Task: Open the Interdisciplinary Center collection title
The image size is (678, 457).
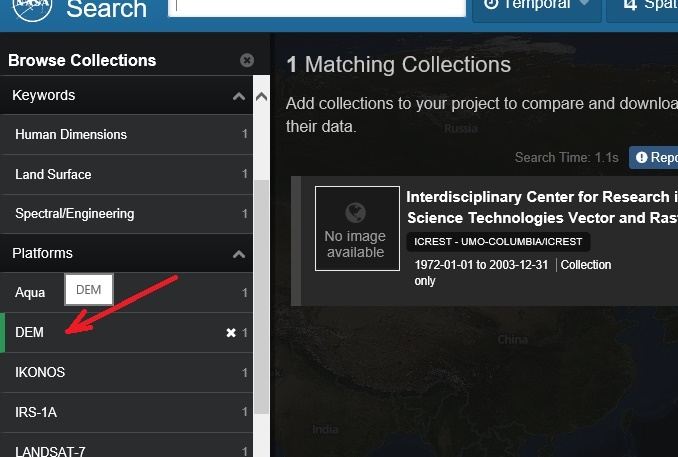Action: 541,207
